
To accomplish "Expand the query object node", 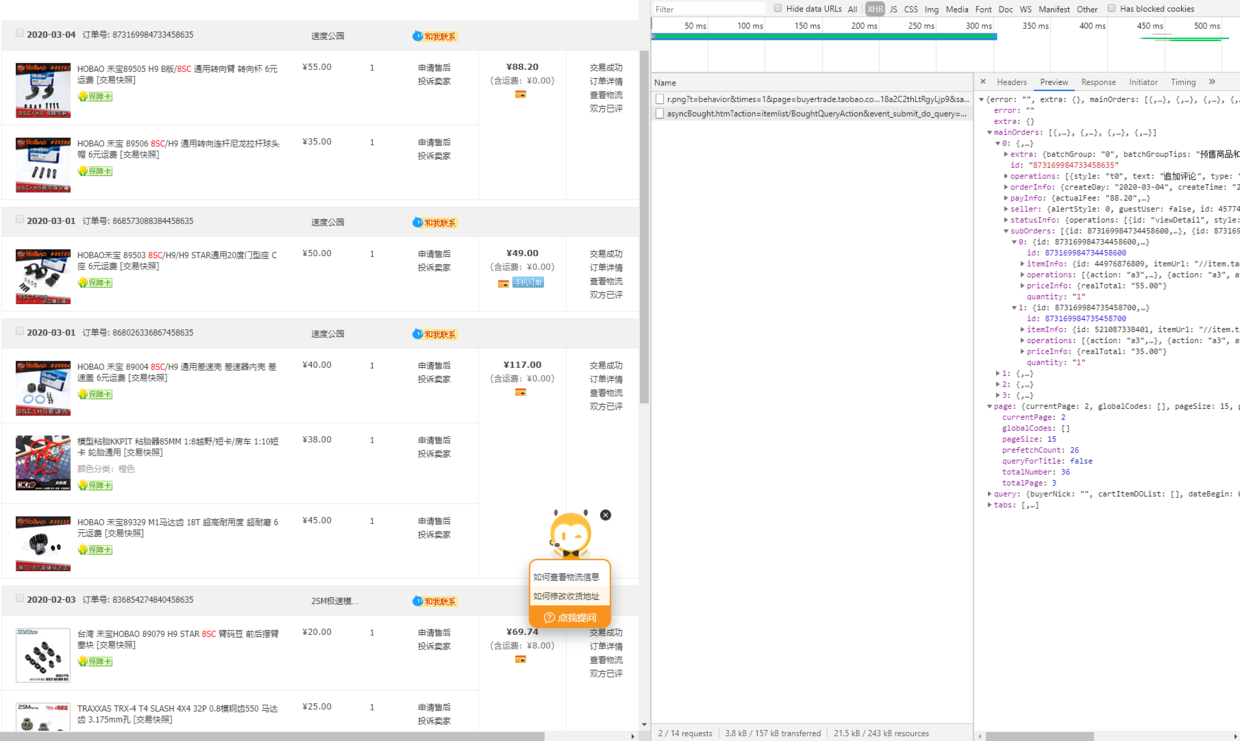I will pos(990,494).
